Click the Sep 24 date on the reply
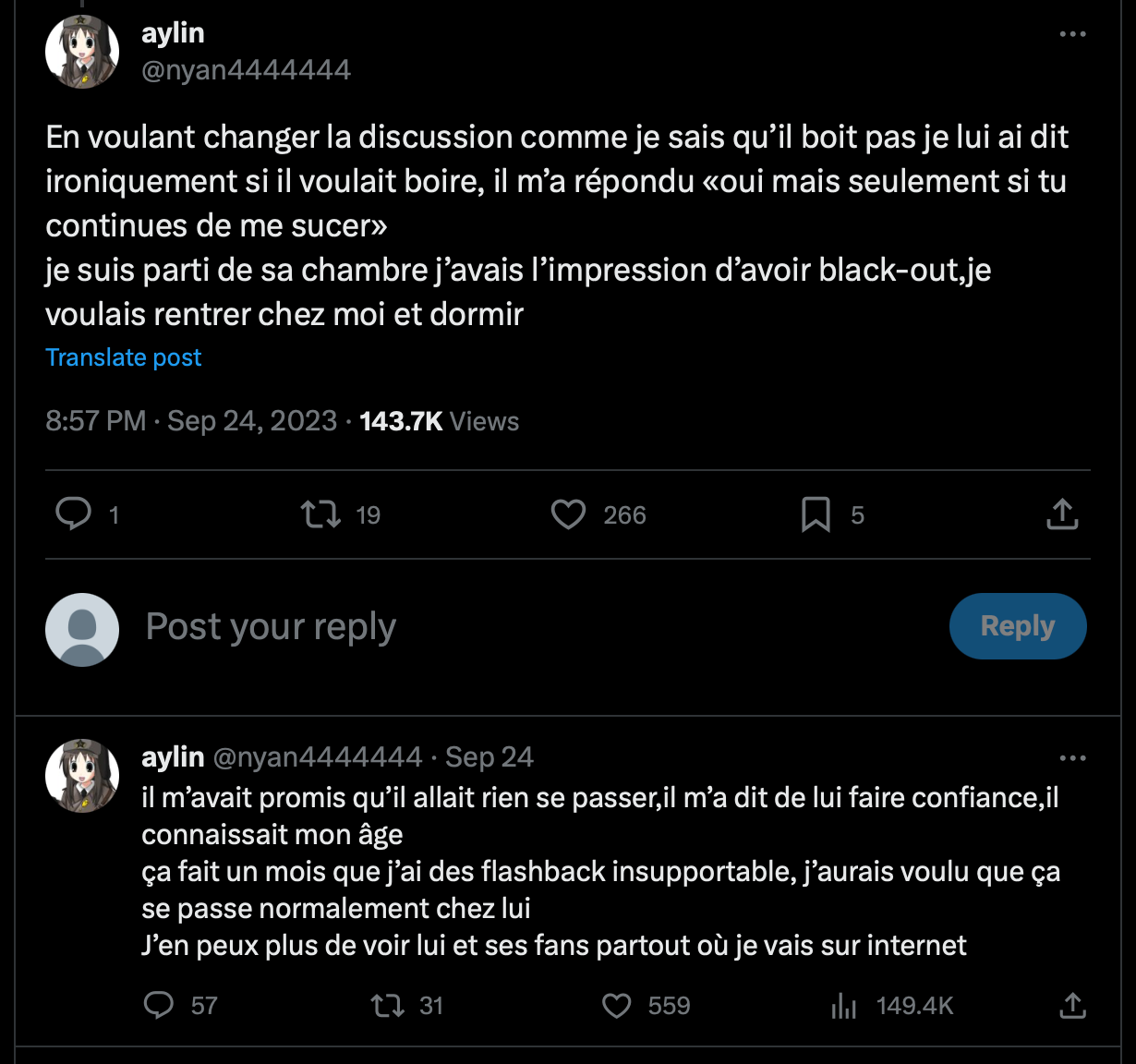Image resolution: width=1136 pixels, height=1064 pixels. coord(489,757)
